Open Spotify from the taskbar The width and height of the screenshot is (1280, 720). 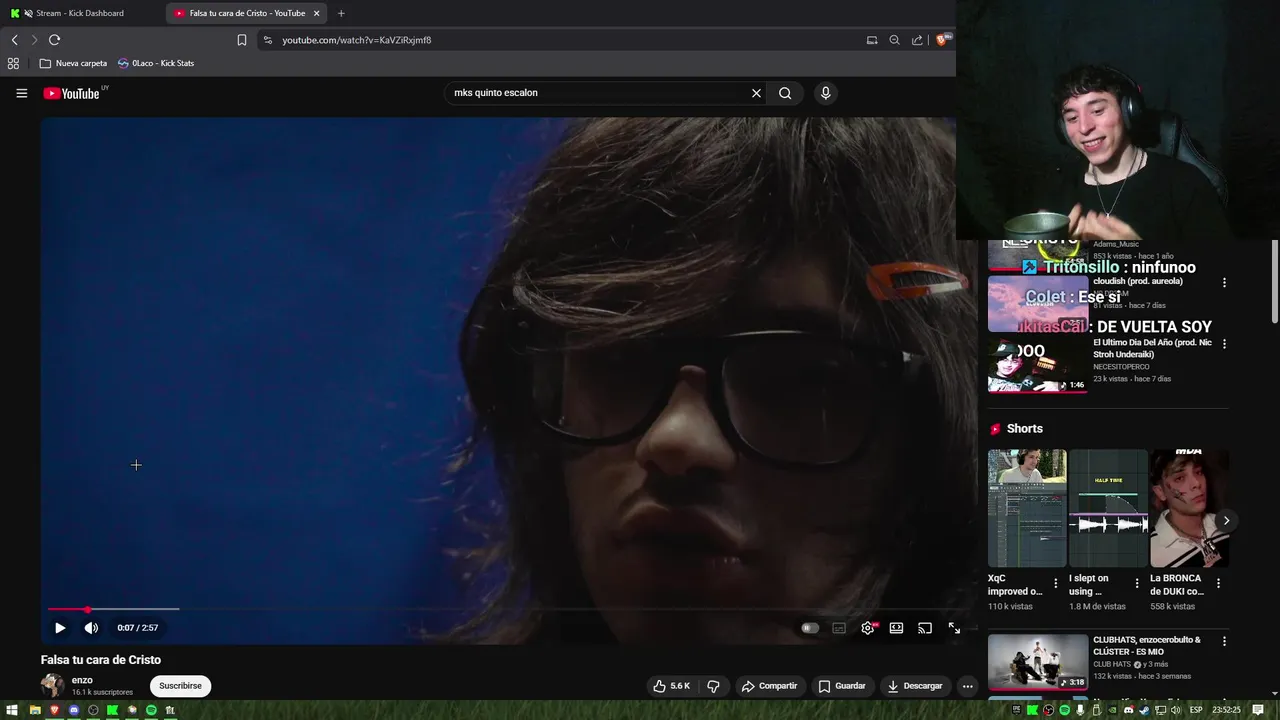pyautogui.click(x=151, y=710)
